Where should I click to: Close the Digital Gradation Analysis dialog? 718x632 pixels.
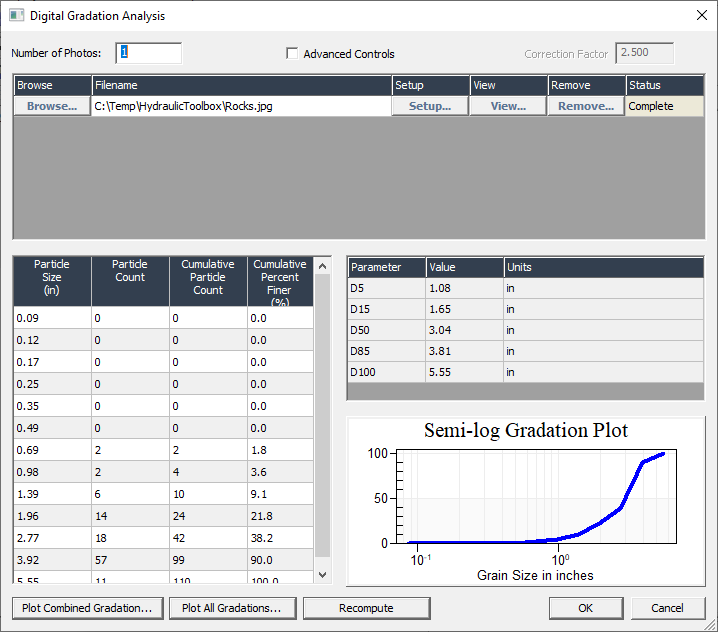coord(702,16)
